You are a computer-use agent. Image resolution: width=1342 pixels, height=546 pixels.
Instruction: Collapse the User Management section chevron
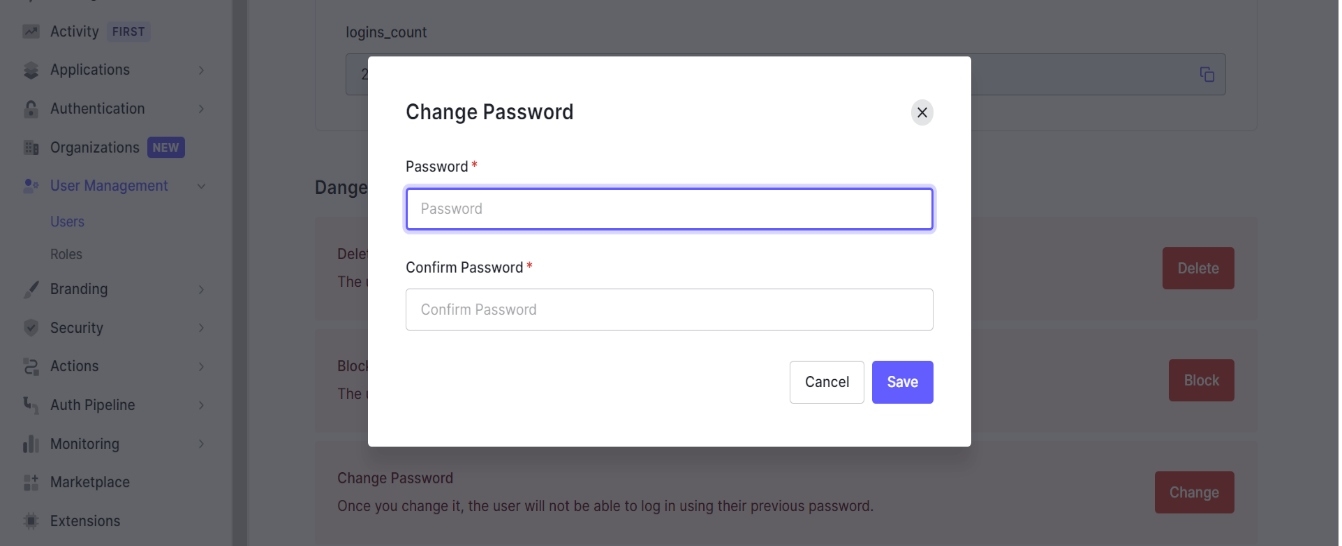tap(201, 186)
